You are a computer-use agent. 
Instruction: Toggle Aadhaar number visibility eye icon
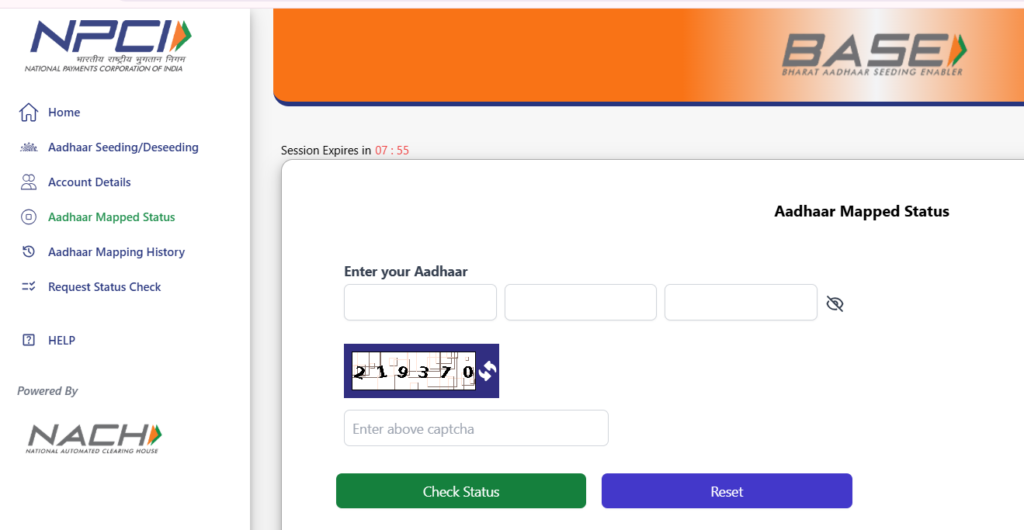835,303
